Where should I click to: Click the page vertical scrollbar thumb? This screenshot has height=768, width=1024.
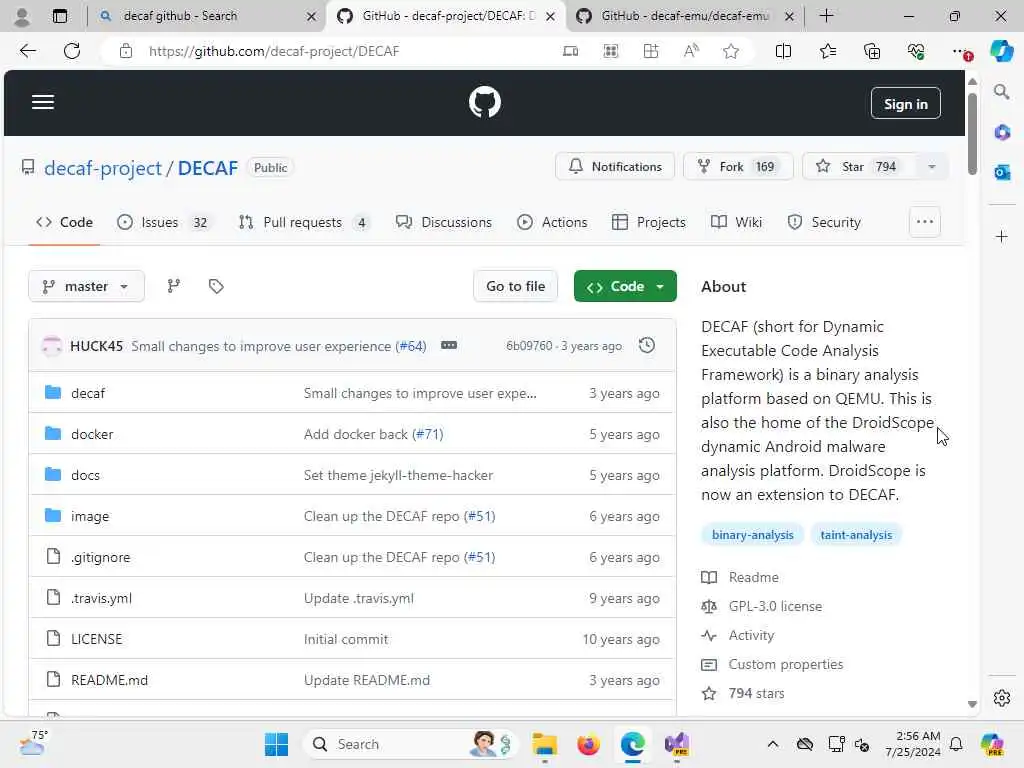(972, 134)
